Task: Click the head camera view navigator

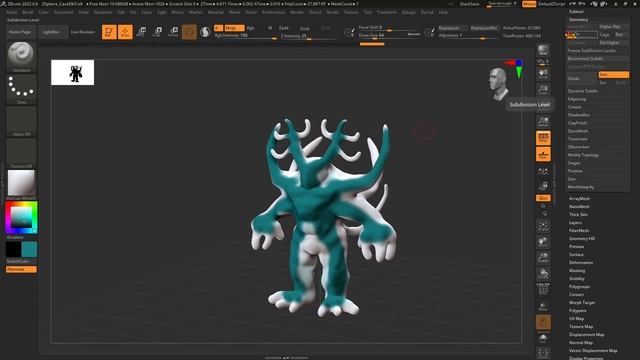Action: [498, 84]
